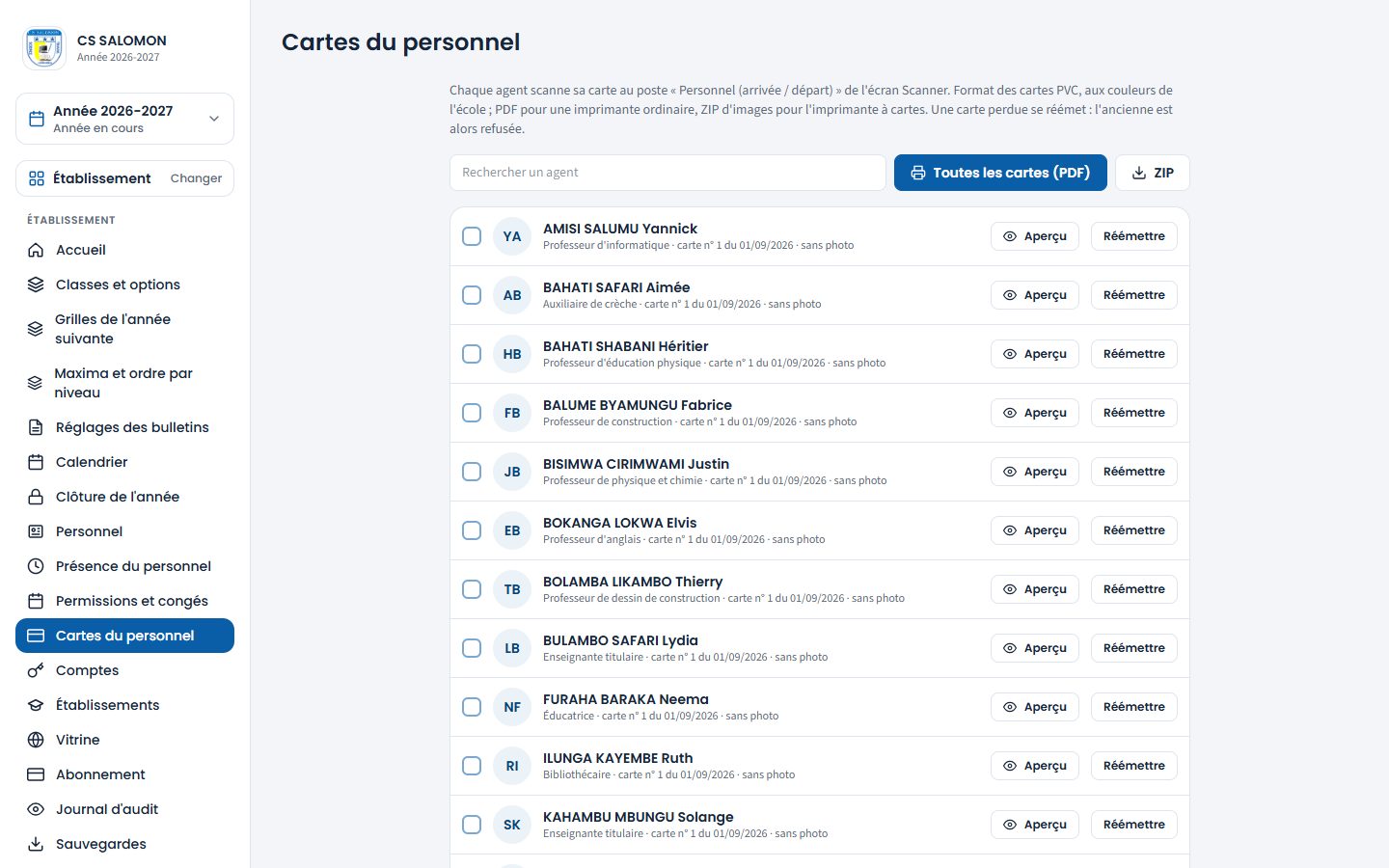The width and height of the screenshot is (1389, 868).
Task: Open Personnel in the sidebar
Action: coord(124,531)
